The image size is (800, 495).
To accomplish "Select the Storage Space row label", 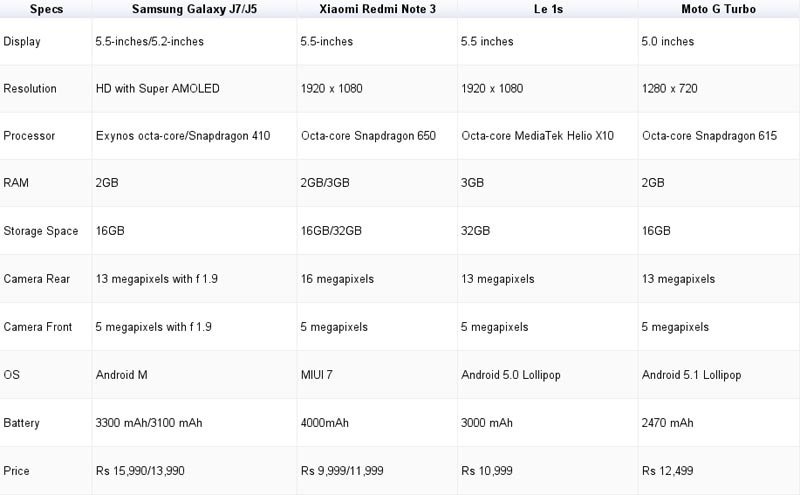I will click(41, 231).
